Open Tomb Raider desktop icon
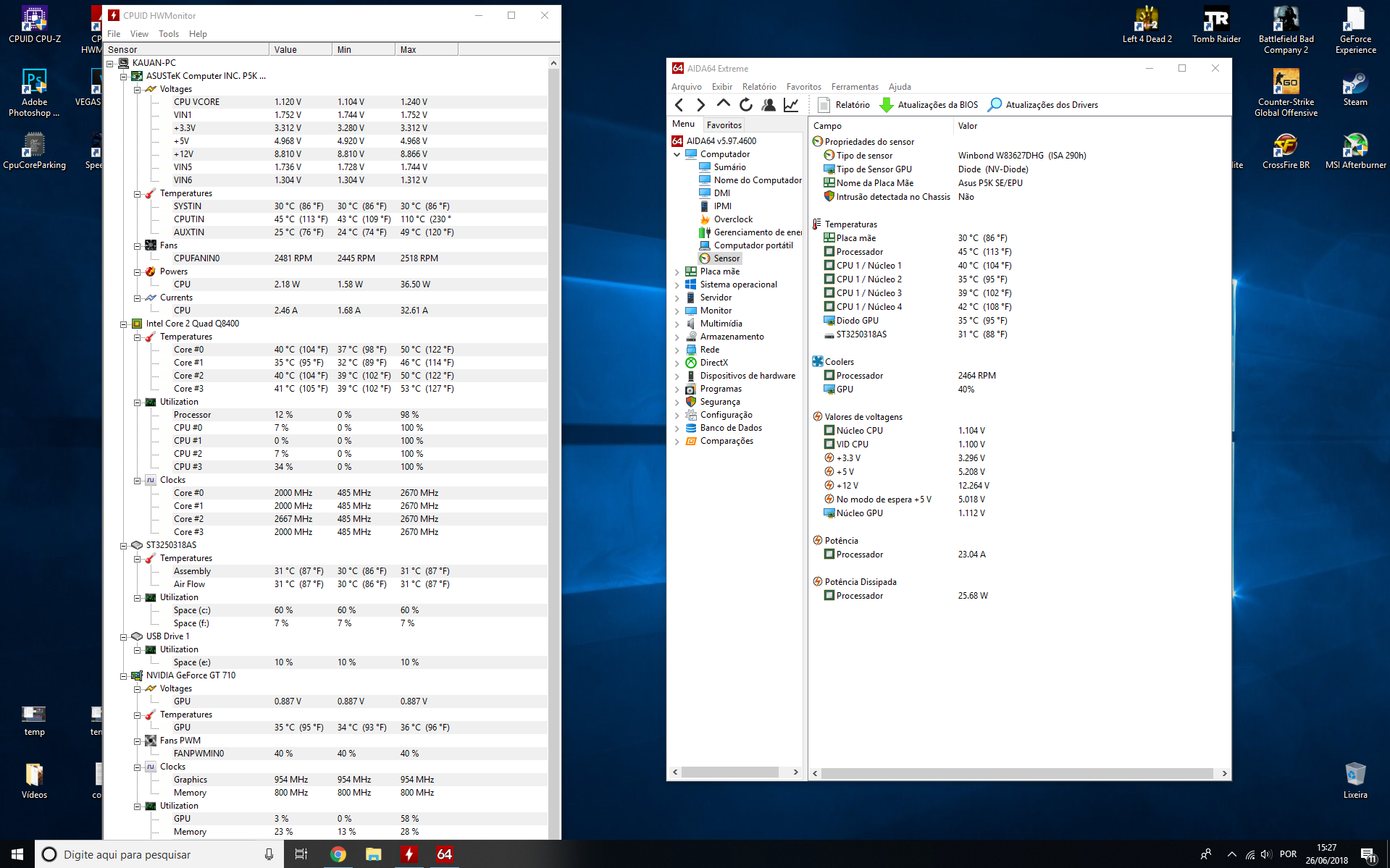 coord(1216,25)
